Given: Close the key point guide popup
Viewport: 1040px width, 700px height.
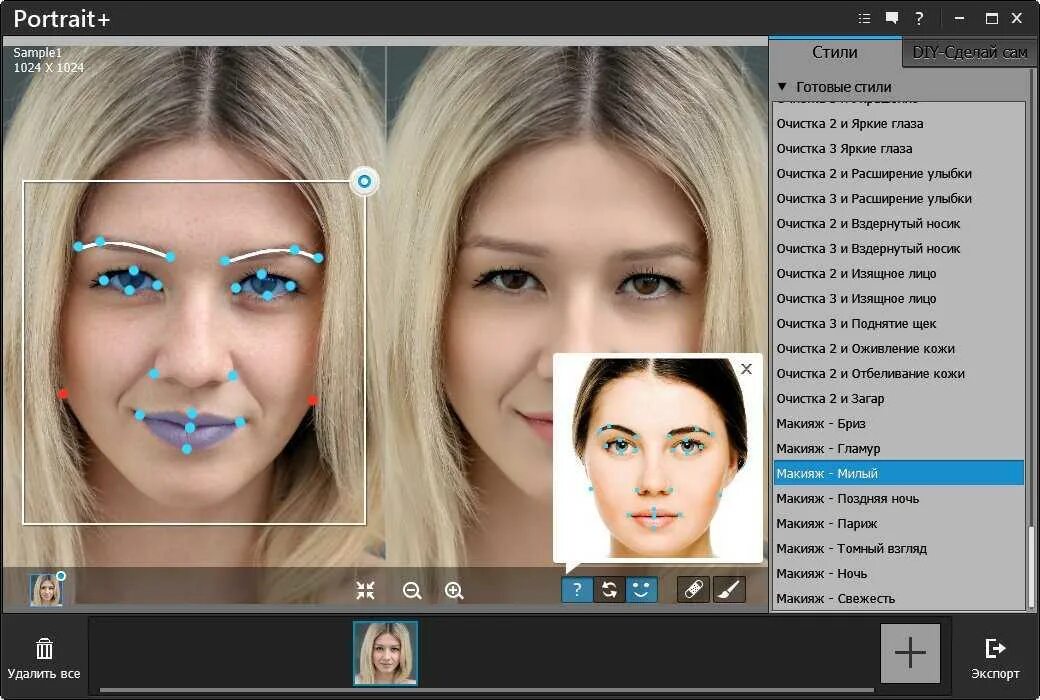Looking at the screenshot, I should tap(746, 369).
